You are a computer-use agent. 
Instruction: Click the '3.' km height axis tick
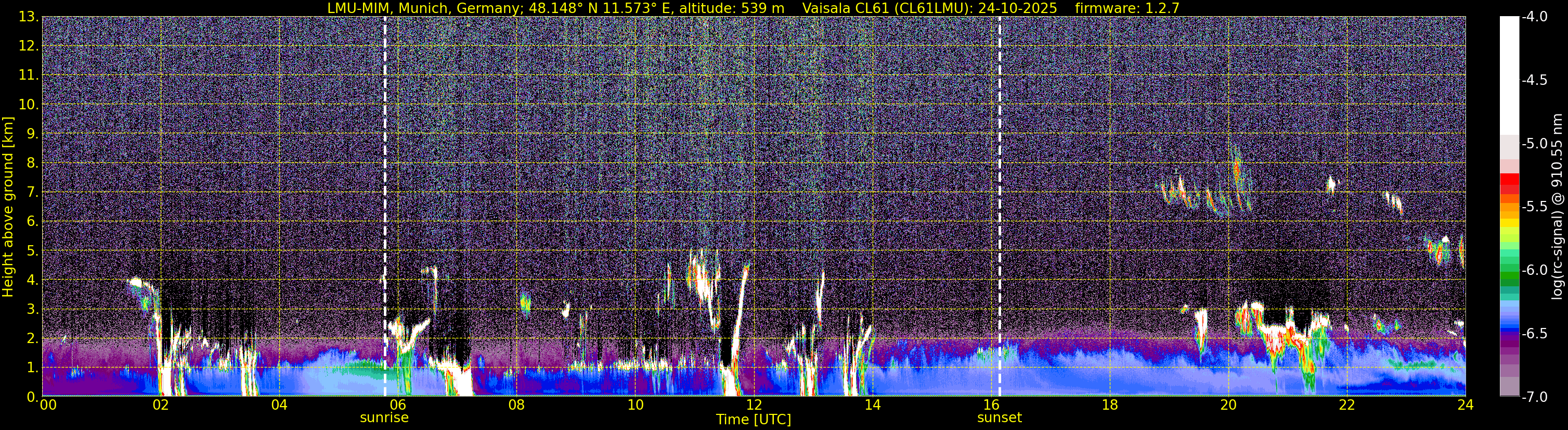(32, 309)
